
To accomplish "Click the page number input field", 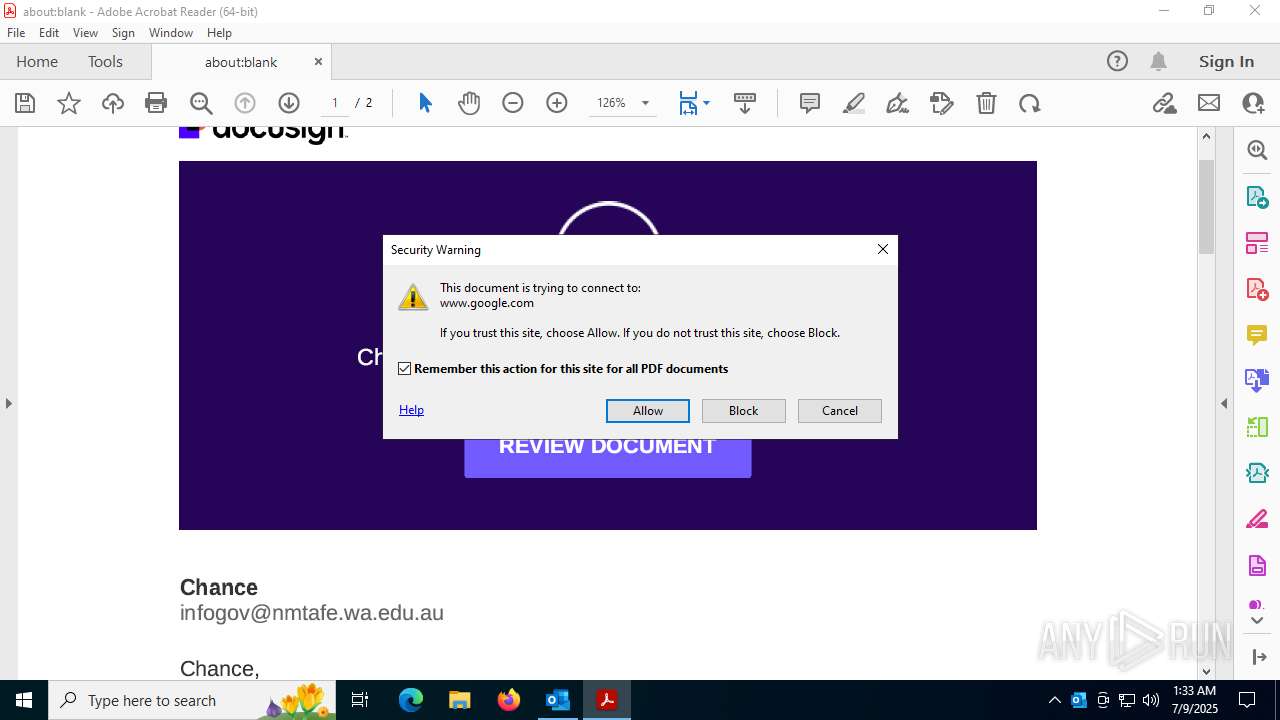I will click(x=335, y=103).
